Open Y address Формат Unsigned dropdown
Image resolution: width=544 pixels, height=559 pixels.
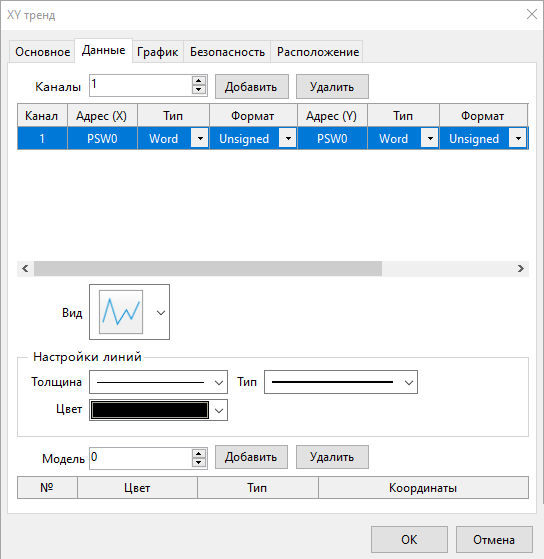pyautogui.click(x=518, y=138)
